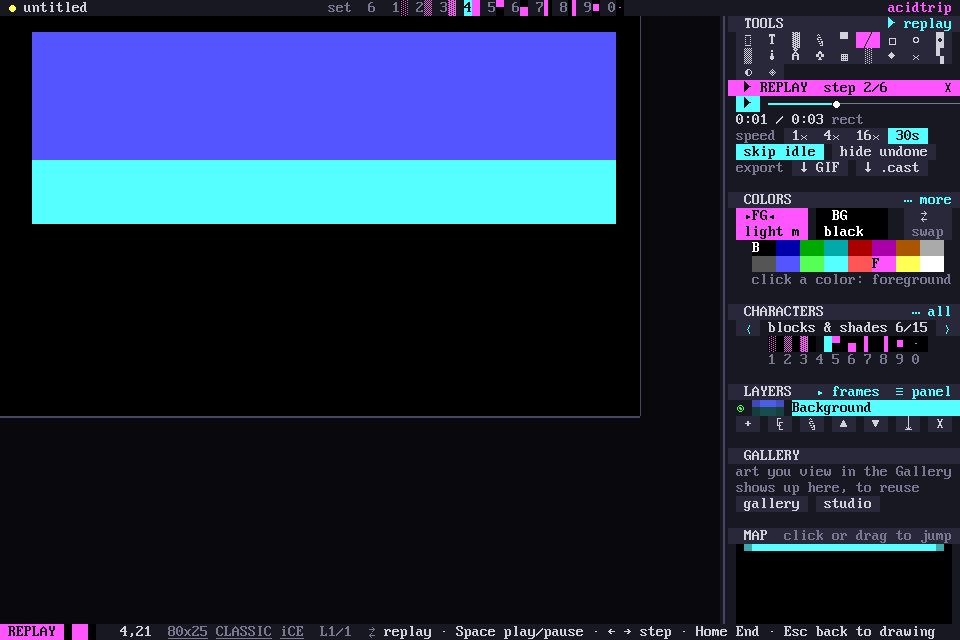Select the 30s replay speed option
960x640 pixels.
(x=907, y=136)
